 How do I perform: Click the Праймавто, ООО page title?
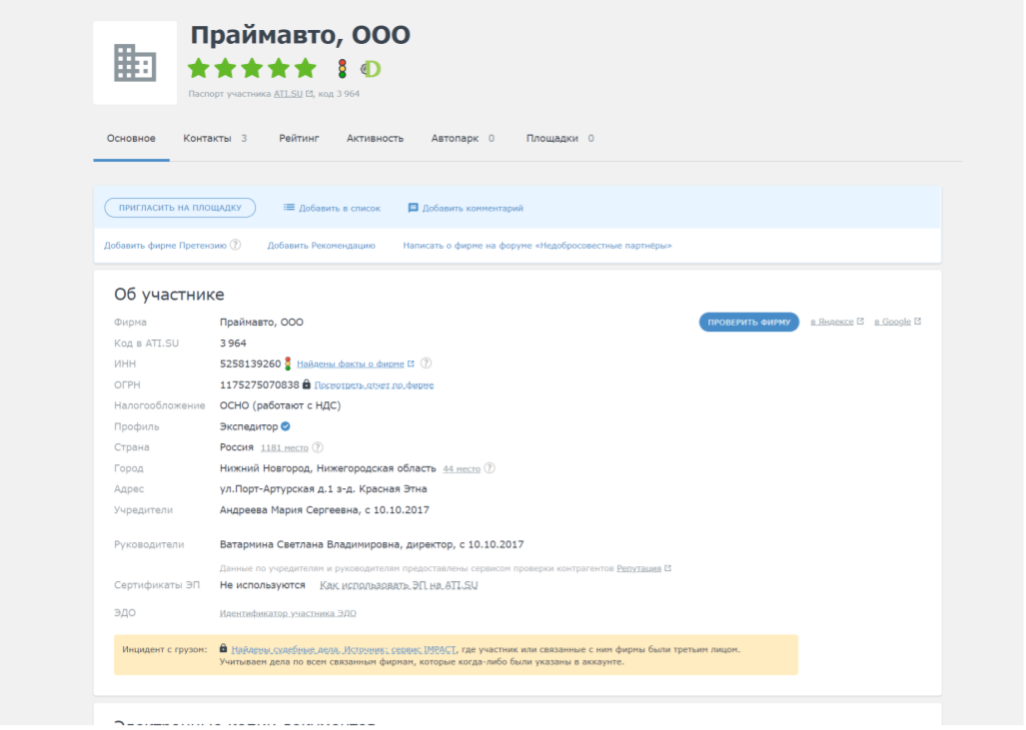[300, 35]
